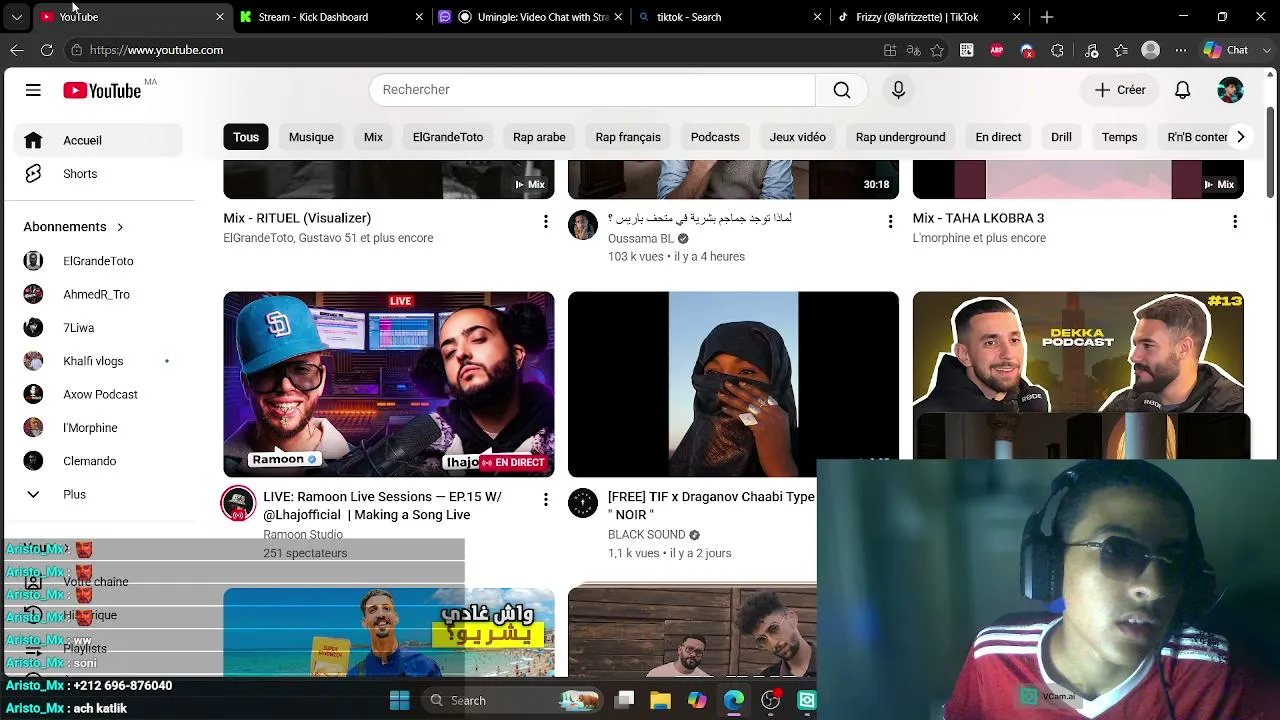Open Task View on the taskbar

pyautogui.click(x=624, y=700)
